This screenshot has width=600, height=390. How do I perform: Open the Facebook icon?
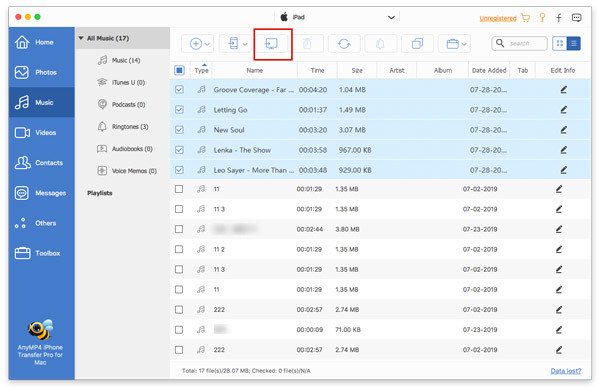(x=559, y=18)
